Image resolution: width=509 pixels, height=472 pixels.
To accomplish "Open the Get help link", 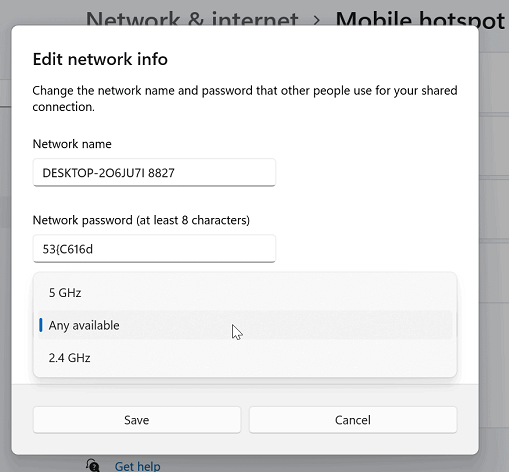I will tap(138, 466).
